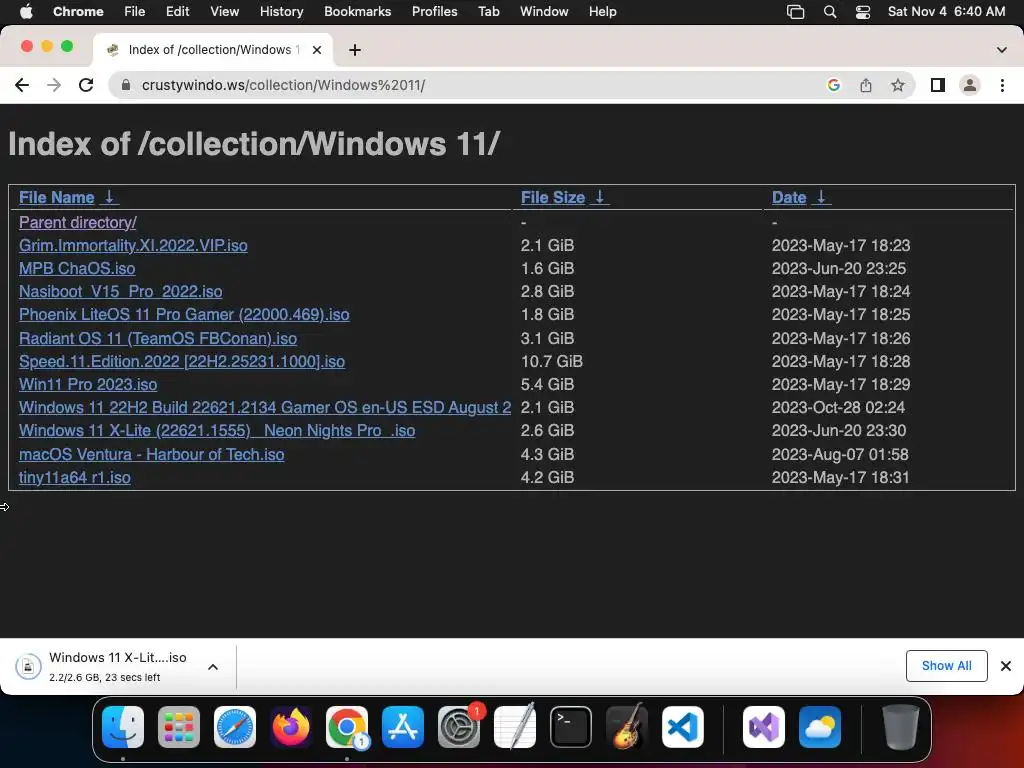The width and height of the screenshot is (1024, 768).
Task: Open the Trash in the dock
Action: click(900, 727)
